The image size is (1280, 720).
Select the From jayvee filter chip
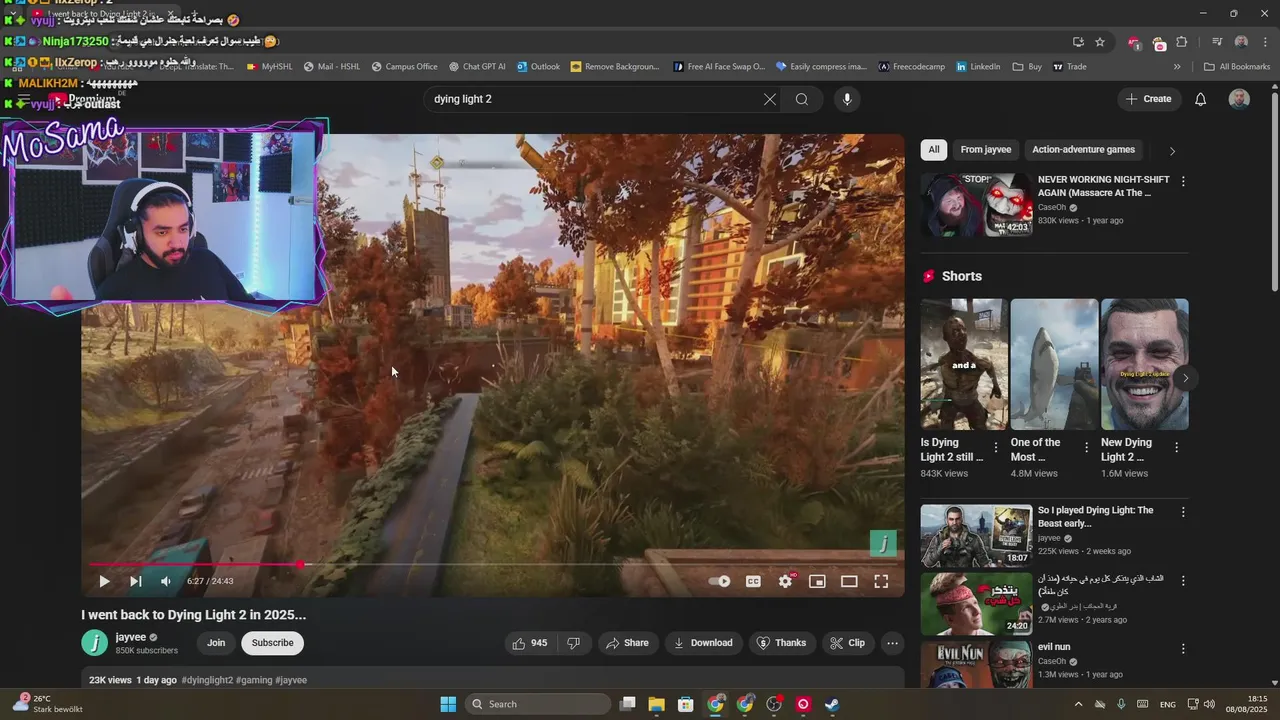(986, 150)
